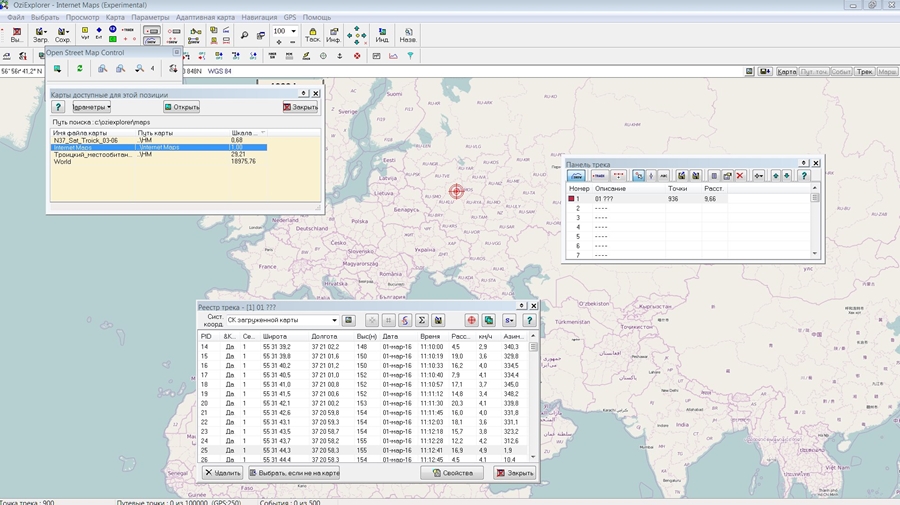Click the magnifier zoom icon in main toolbar
The width and height of the screenshot is (900, 505).
245,35
